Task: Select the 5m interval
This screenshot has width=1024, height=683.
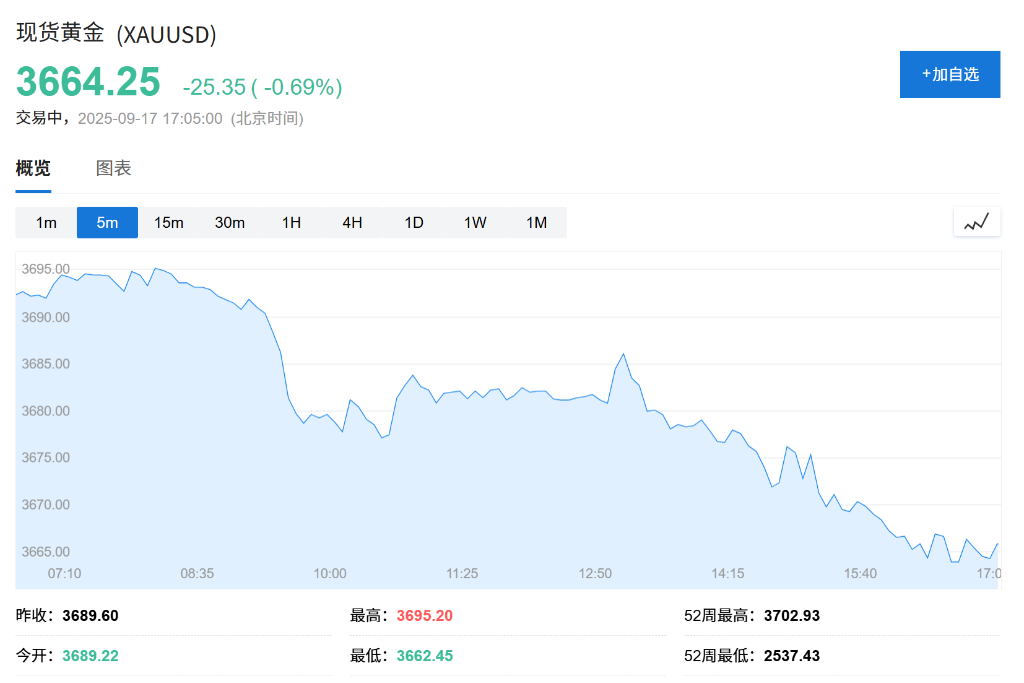Action: (x=107, y=222)
